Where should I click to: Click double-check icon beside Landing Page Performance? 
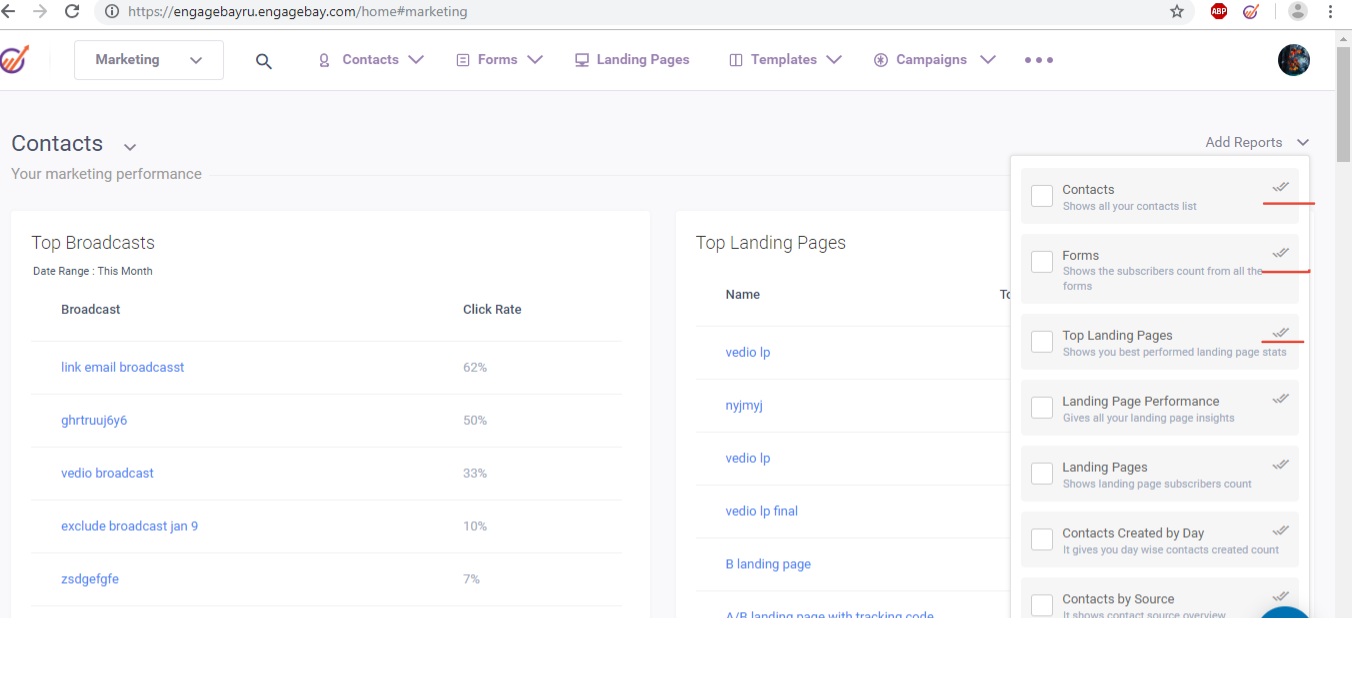click(x=1280, y=399)
